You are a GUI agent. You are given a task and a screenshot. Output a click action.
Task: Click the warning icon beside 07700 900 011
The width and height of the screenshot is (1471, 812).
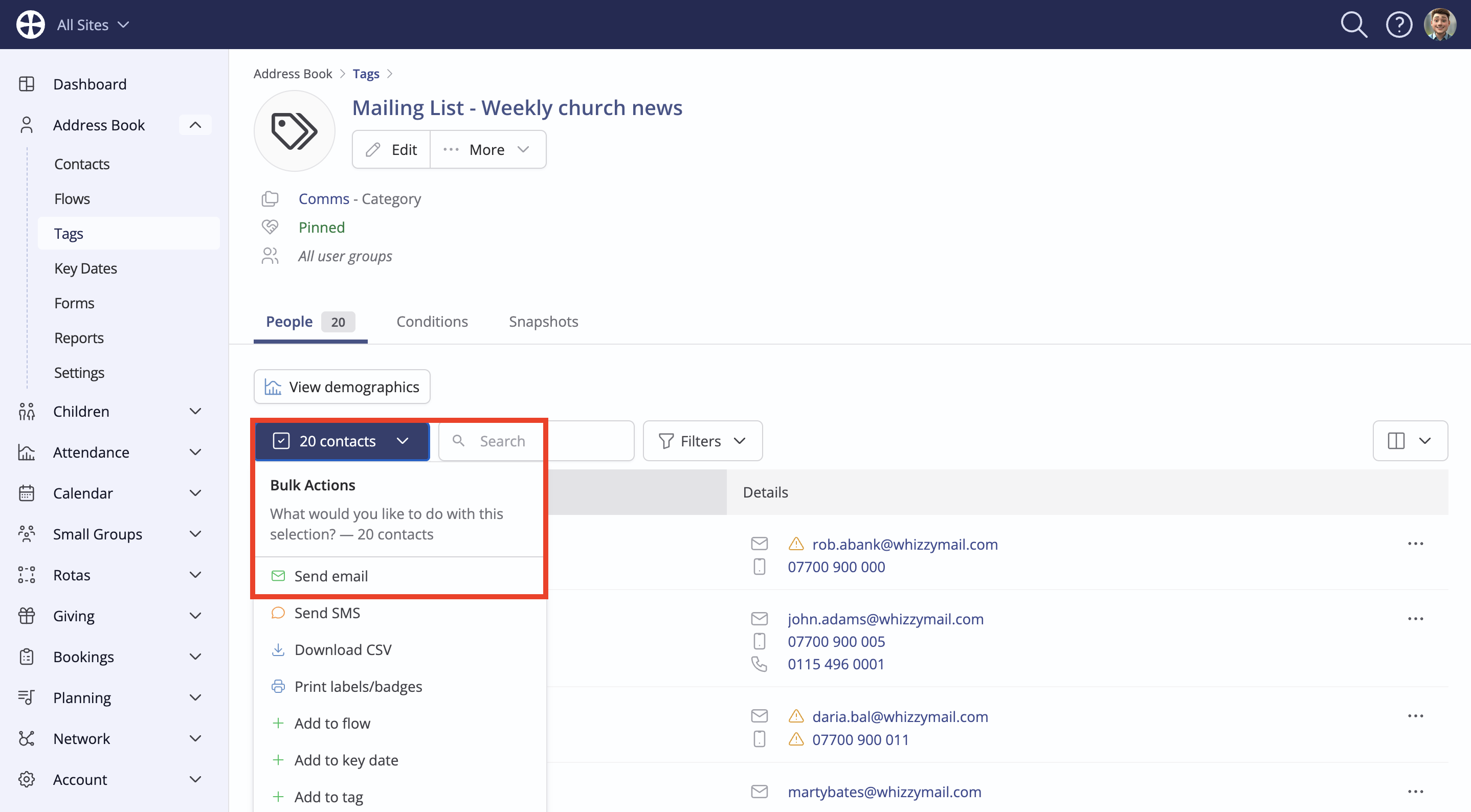click(796, 739)
